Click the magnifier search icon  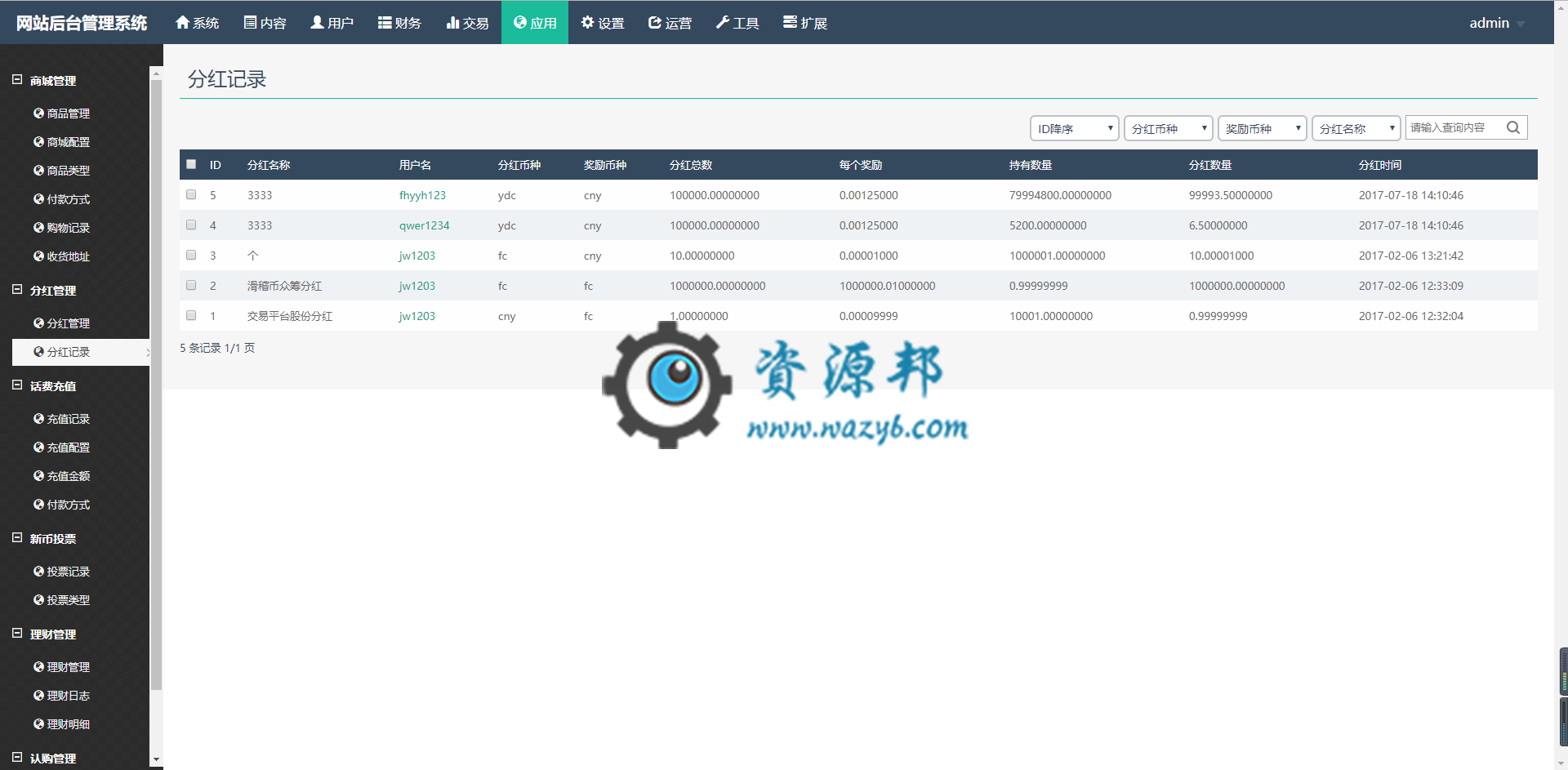tap(1512, 127)
